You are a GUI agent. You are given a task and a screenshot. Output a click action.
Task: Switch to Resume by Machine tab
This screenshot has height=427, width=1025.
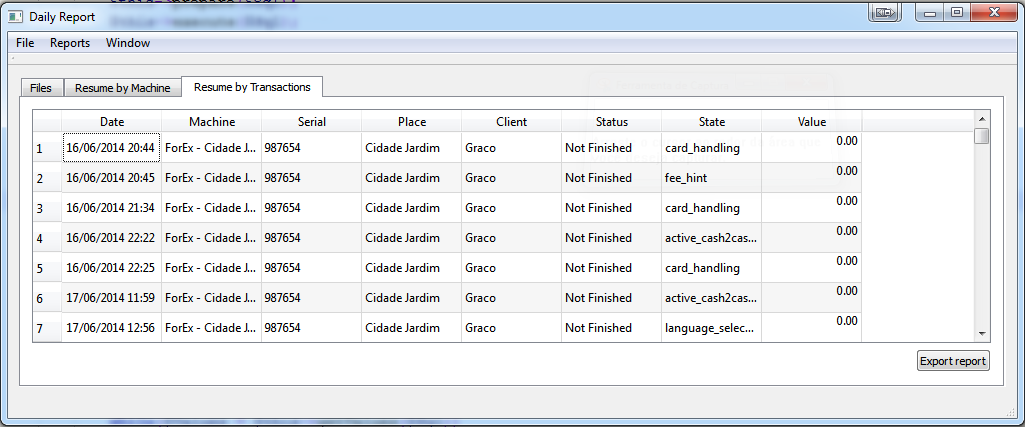click(122, 88)
